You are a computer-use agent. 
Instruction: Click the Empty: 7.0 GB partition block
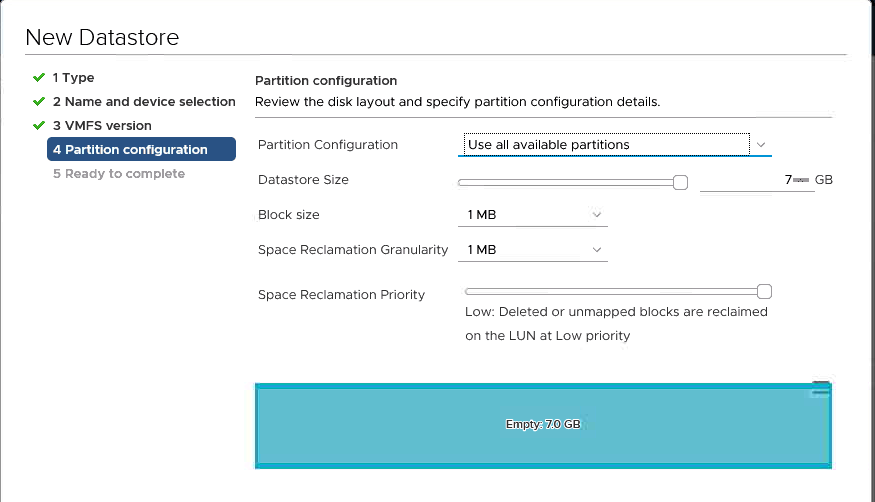(x=543, y=426)
